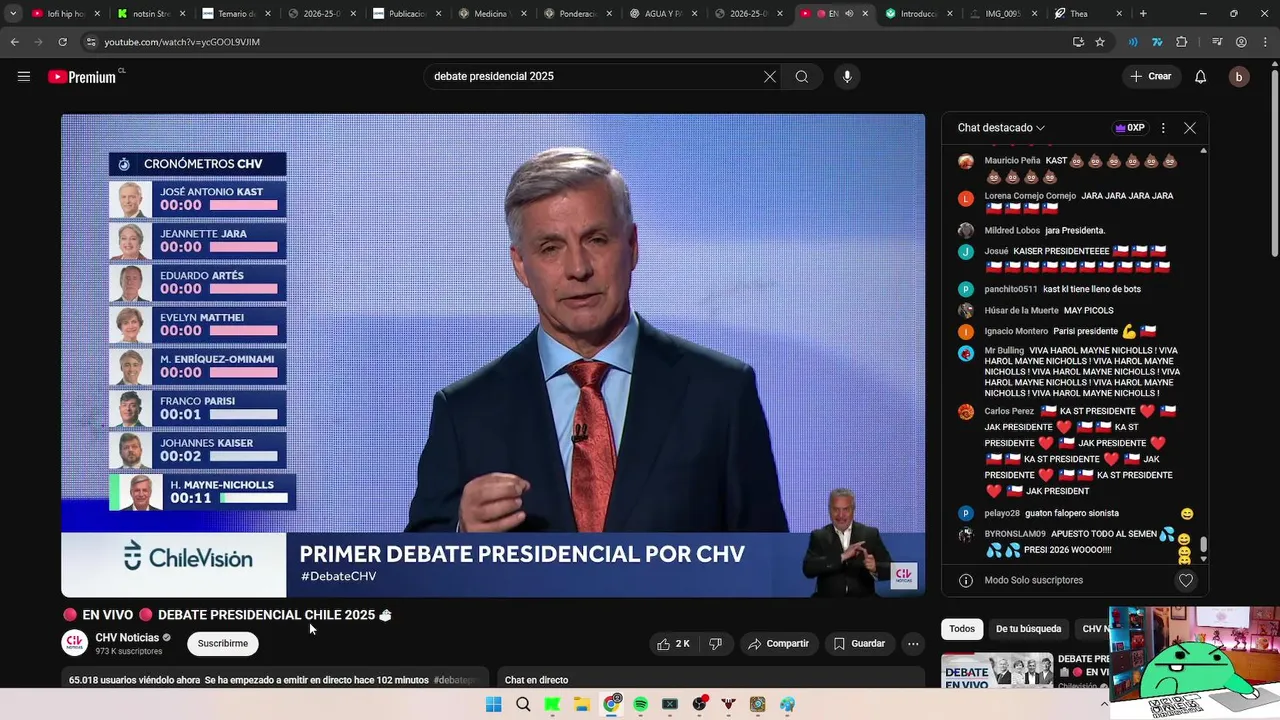Image resolution: width=1280 pixels, height=720 pixels.
Task: Dislike the video with thumbs down
Action: 715,644
